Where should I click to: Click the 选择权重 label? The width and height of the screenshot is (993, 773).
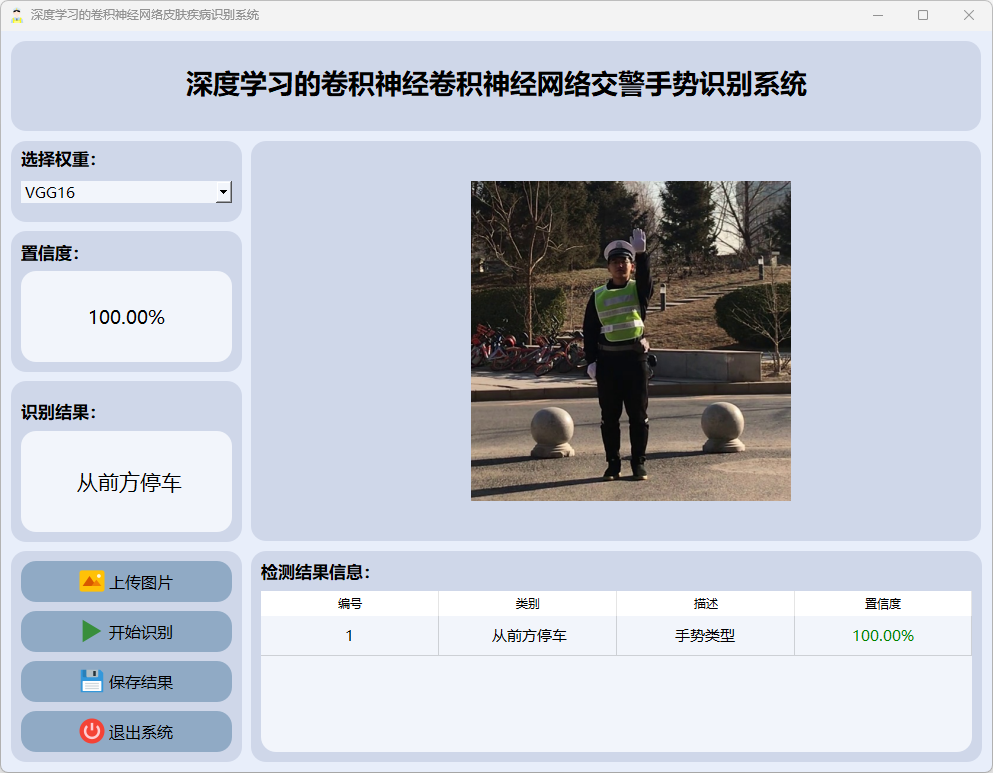[x=58, y=160]
